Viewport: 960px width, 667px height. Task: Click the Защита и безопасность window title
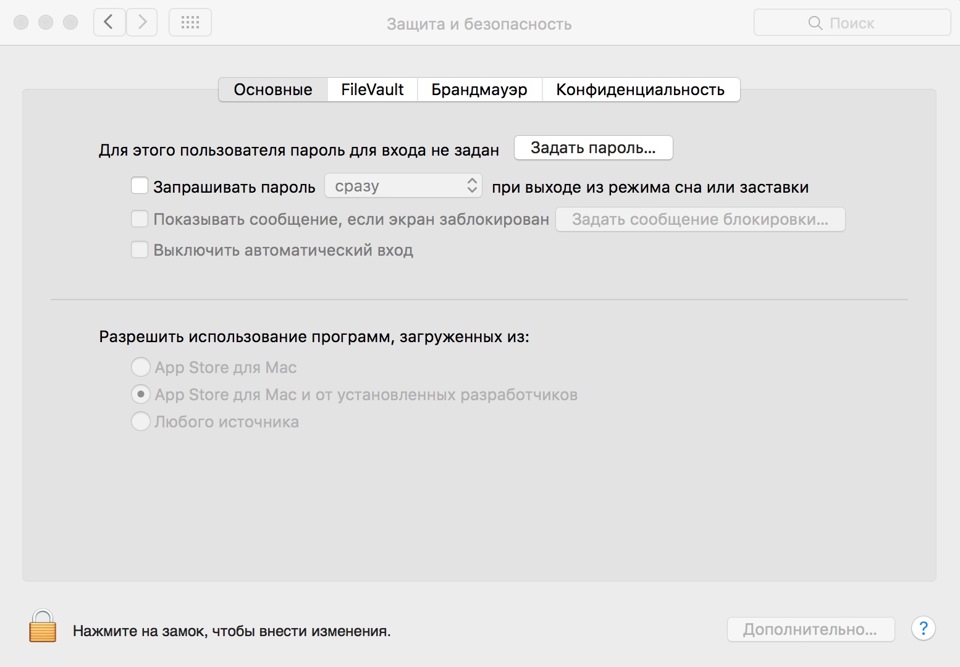tap(479, 24)
